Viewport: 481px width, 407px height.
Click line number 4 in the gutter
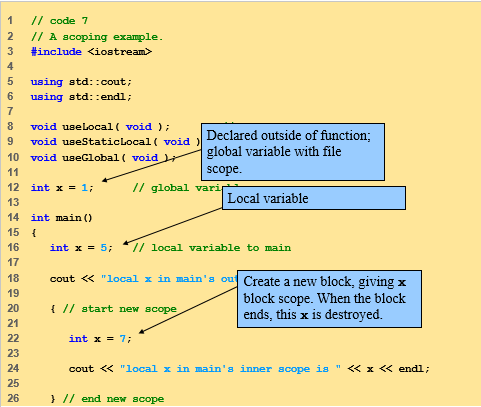point(10,66)
